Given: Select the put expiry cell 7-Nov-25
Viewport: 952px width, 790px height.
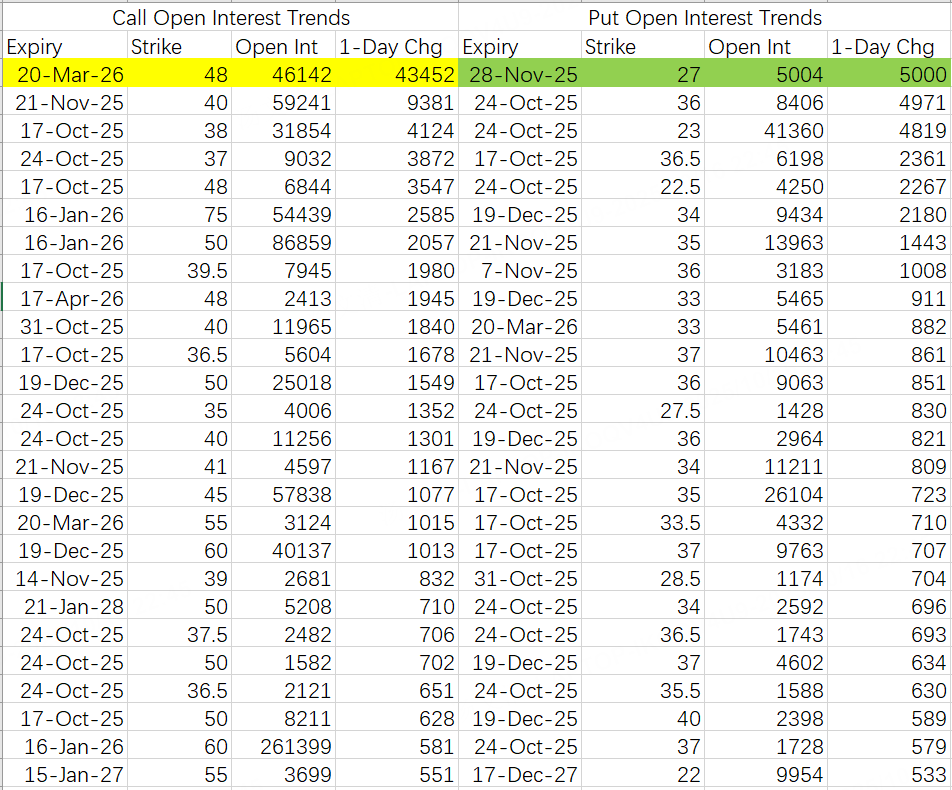Looking at the screenshot, I should (x=520, y=270).
